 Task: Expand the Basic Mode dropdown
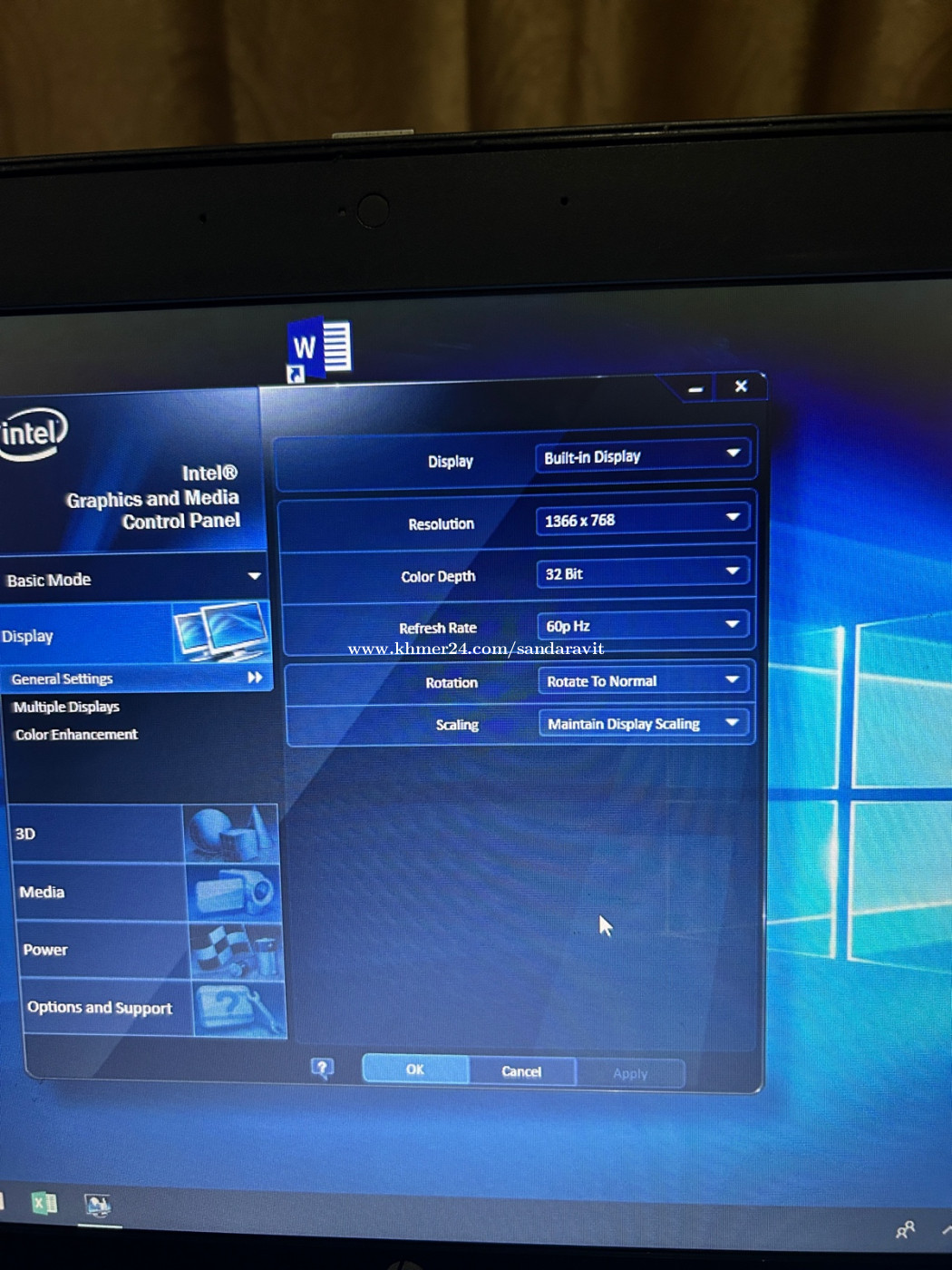point(133,578)
